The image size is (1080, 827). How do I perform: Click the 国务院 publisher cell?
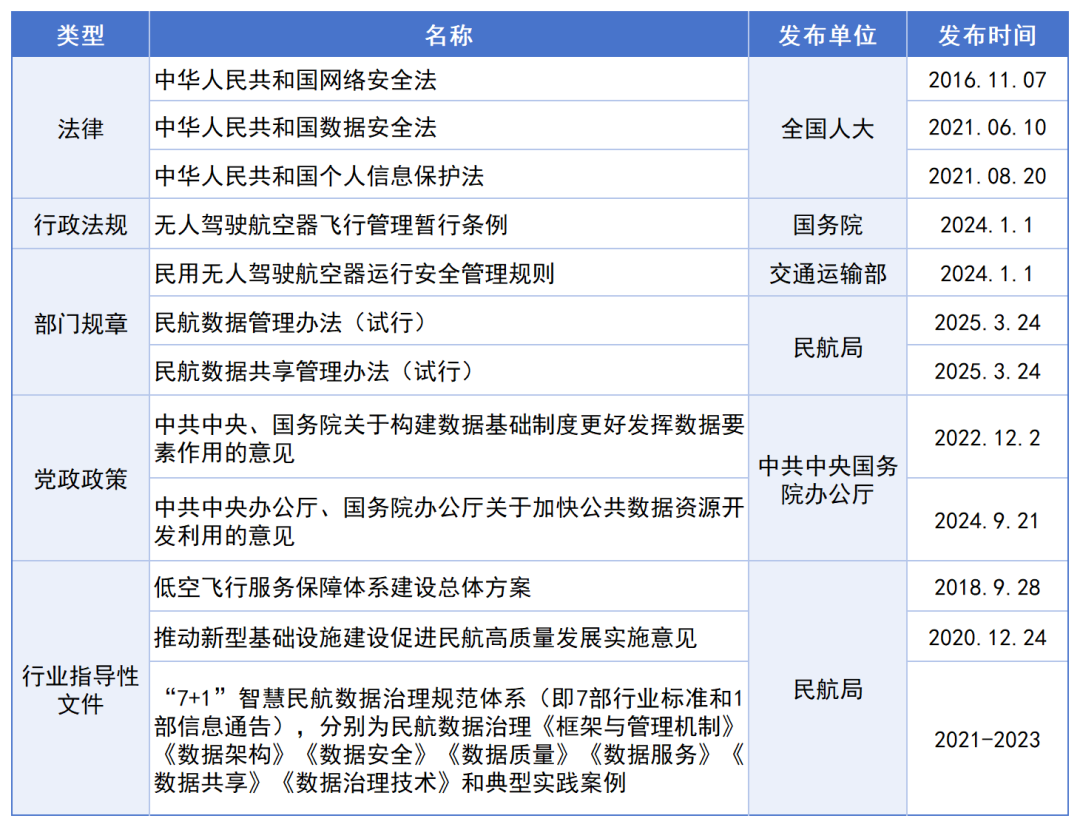tap(827, 224)
